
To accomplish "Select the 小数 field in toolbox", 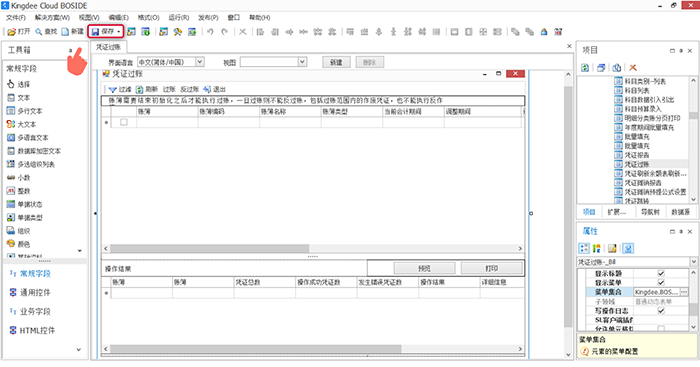I will (19, 177).
